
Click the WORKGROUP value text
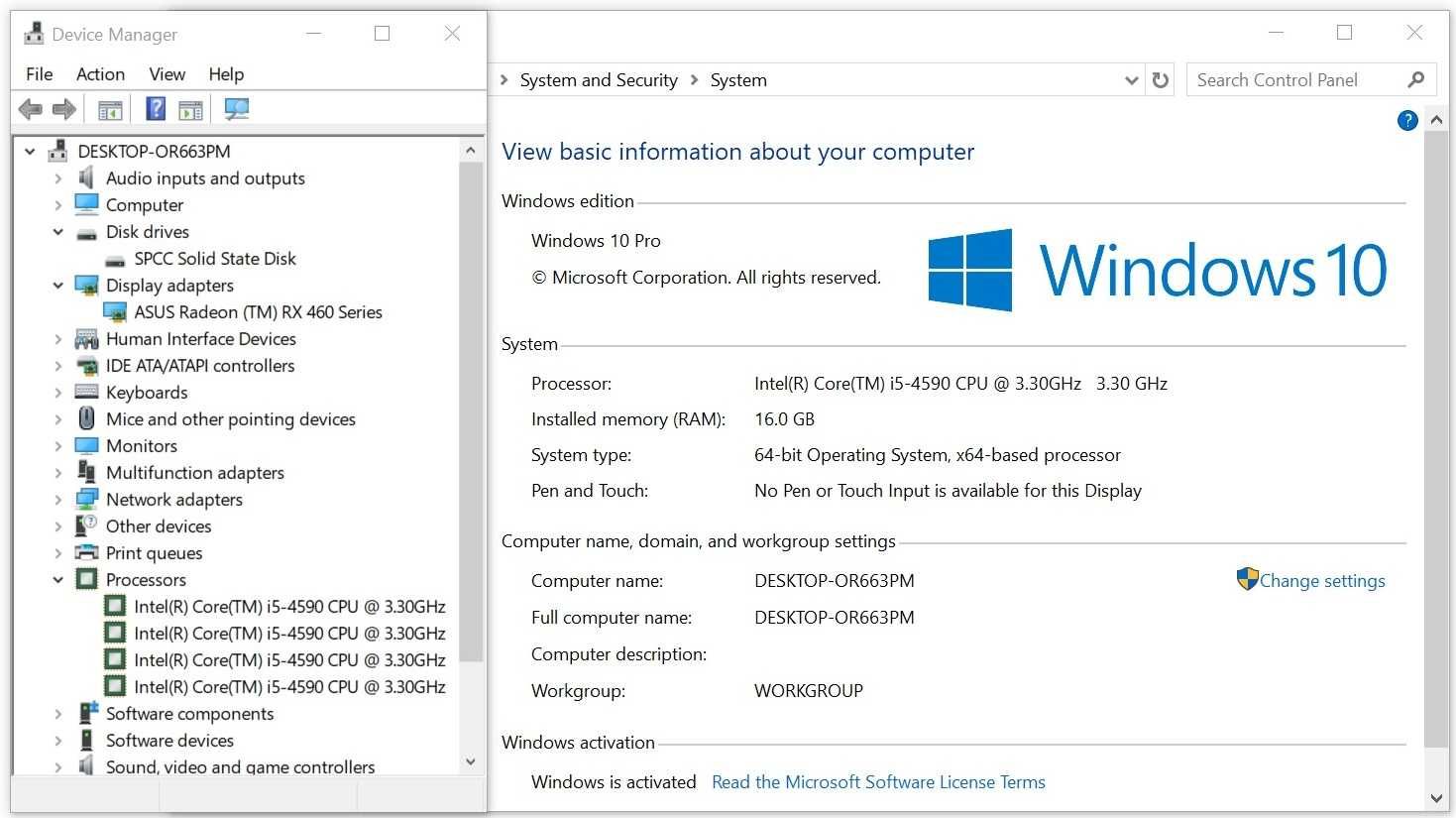(809, 691)
